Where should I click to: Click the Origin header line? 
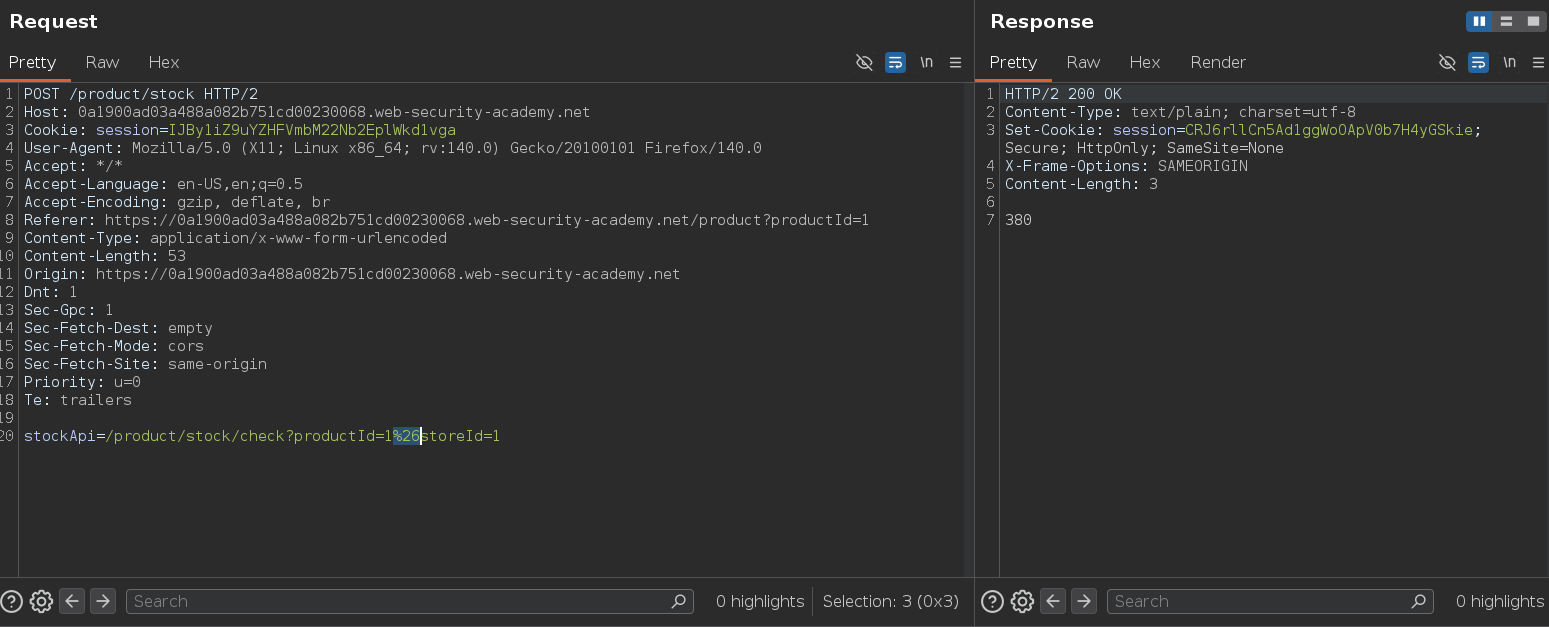coord(352,274)
